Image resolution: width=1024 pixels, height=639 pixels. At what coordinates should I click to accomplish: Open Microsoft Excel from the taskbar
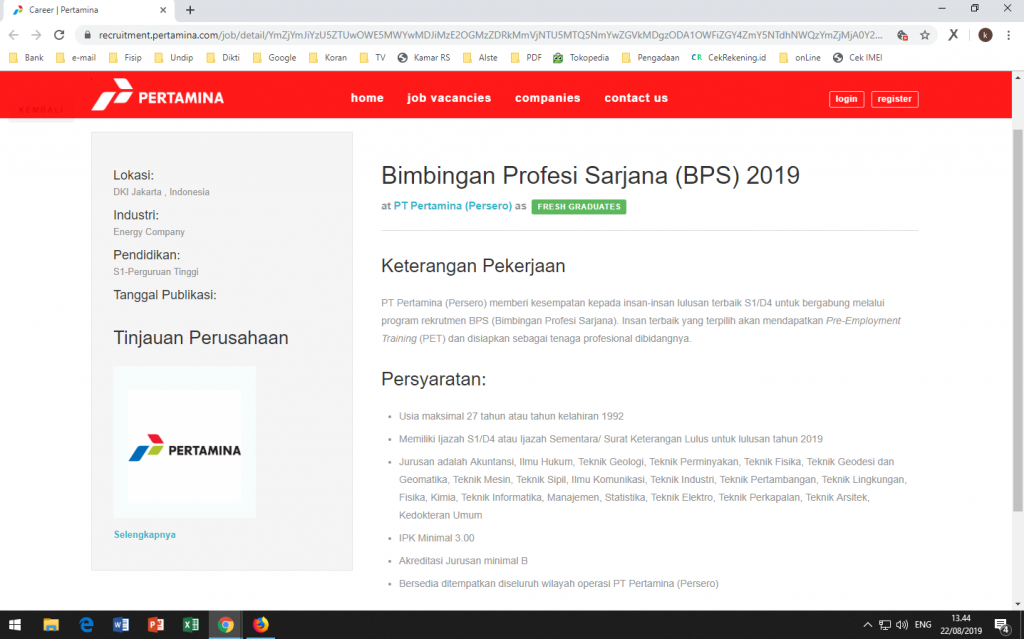(190, 625)
